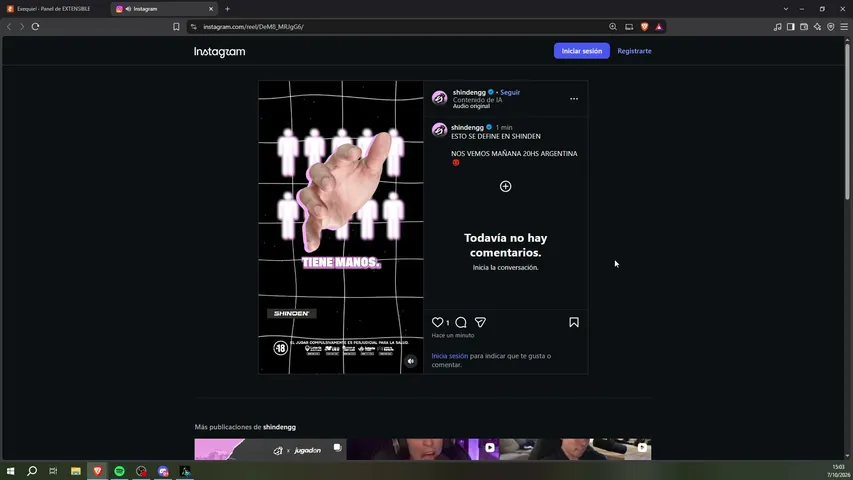Open browser hamburger main menu
Image resolution: width=853 pixels, height=480 pixels.
pyautogui.click(x=844, y=26)
